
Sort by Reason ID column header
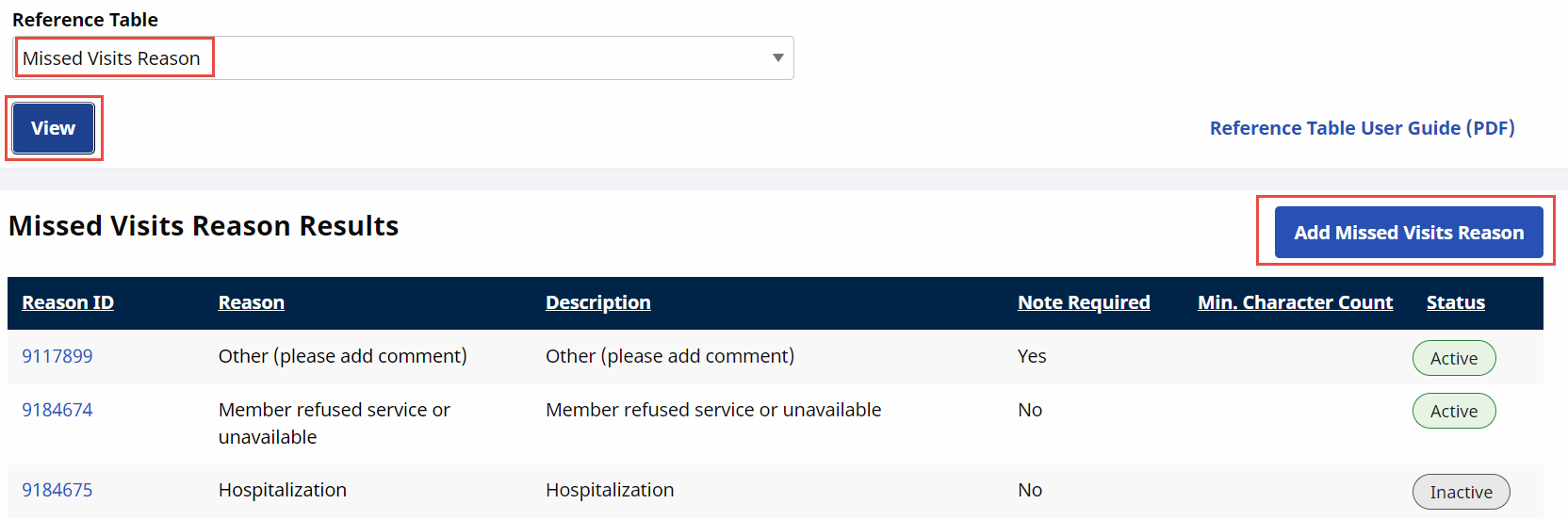click(x=68, y=302)
